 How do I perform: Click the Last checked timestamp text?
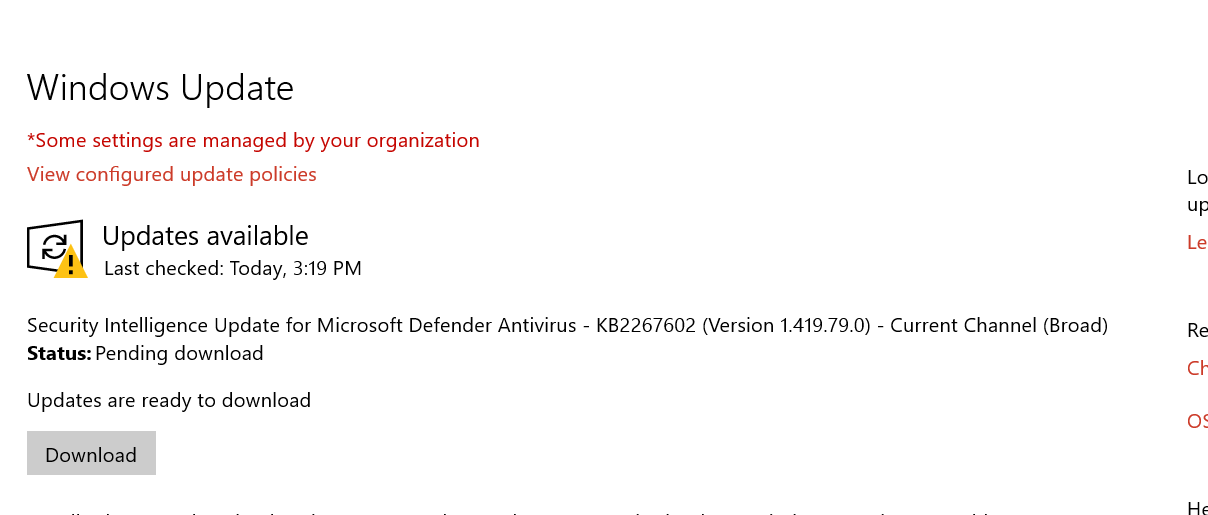(233, 268)
